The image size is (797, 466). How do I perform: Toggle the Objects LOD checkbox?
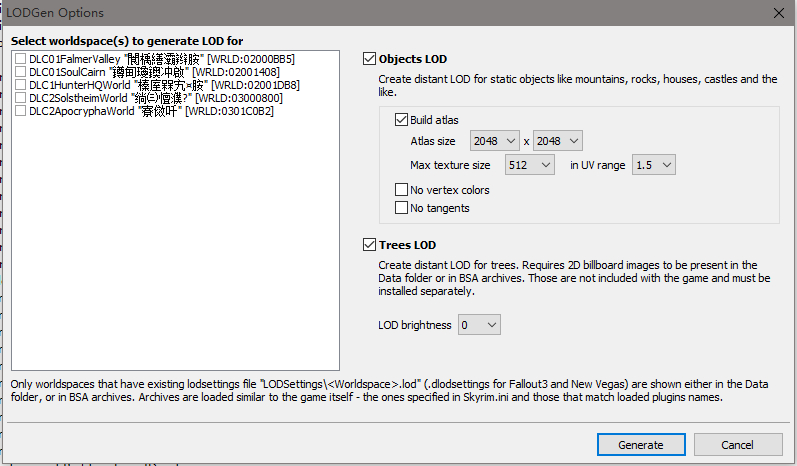pyautogui.click(x=370, y=58)
